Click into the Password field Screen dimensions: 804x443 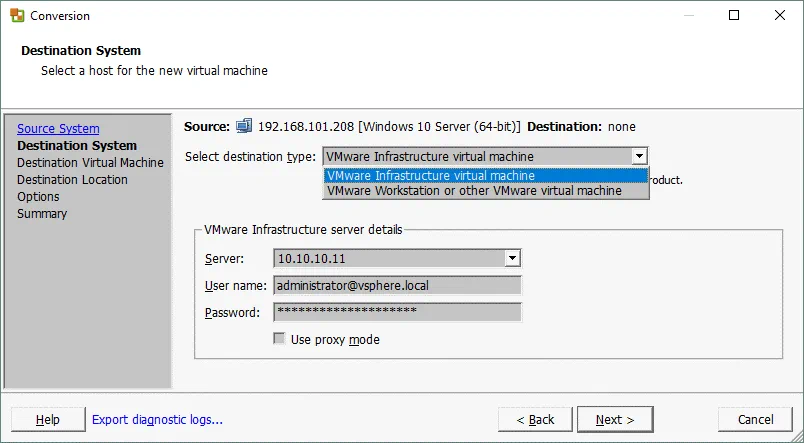(x=397, y=312)
